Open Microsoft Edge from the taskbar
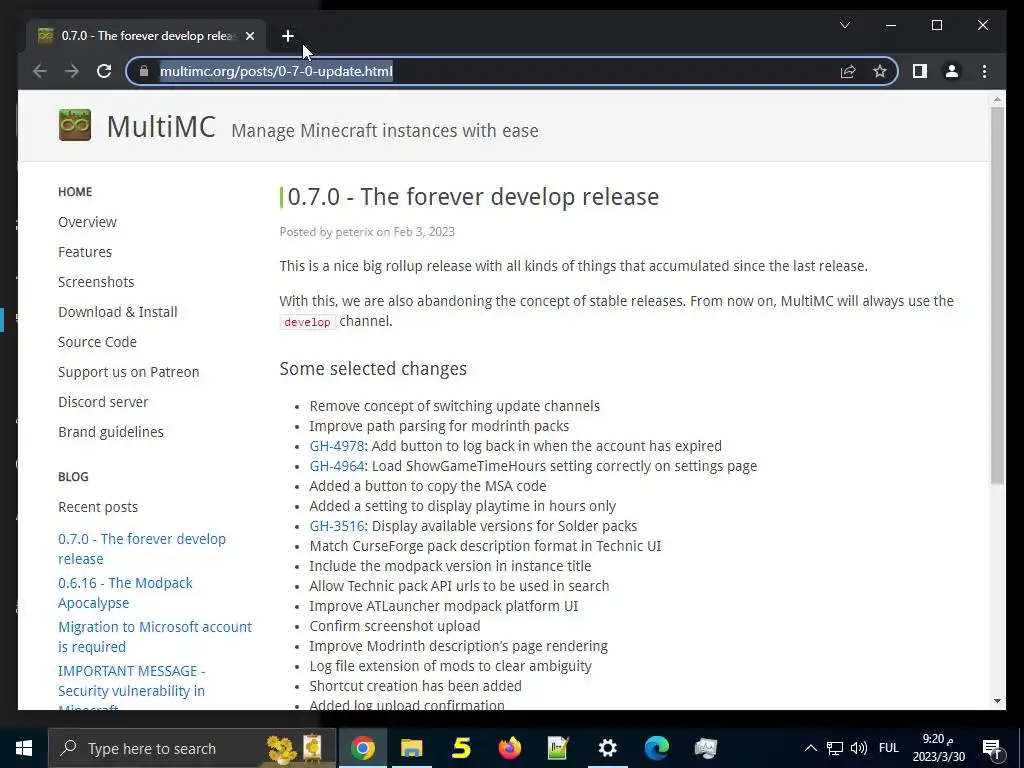 tap(656, 748)
